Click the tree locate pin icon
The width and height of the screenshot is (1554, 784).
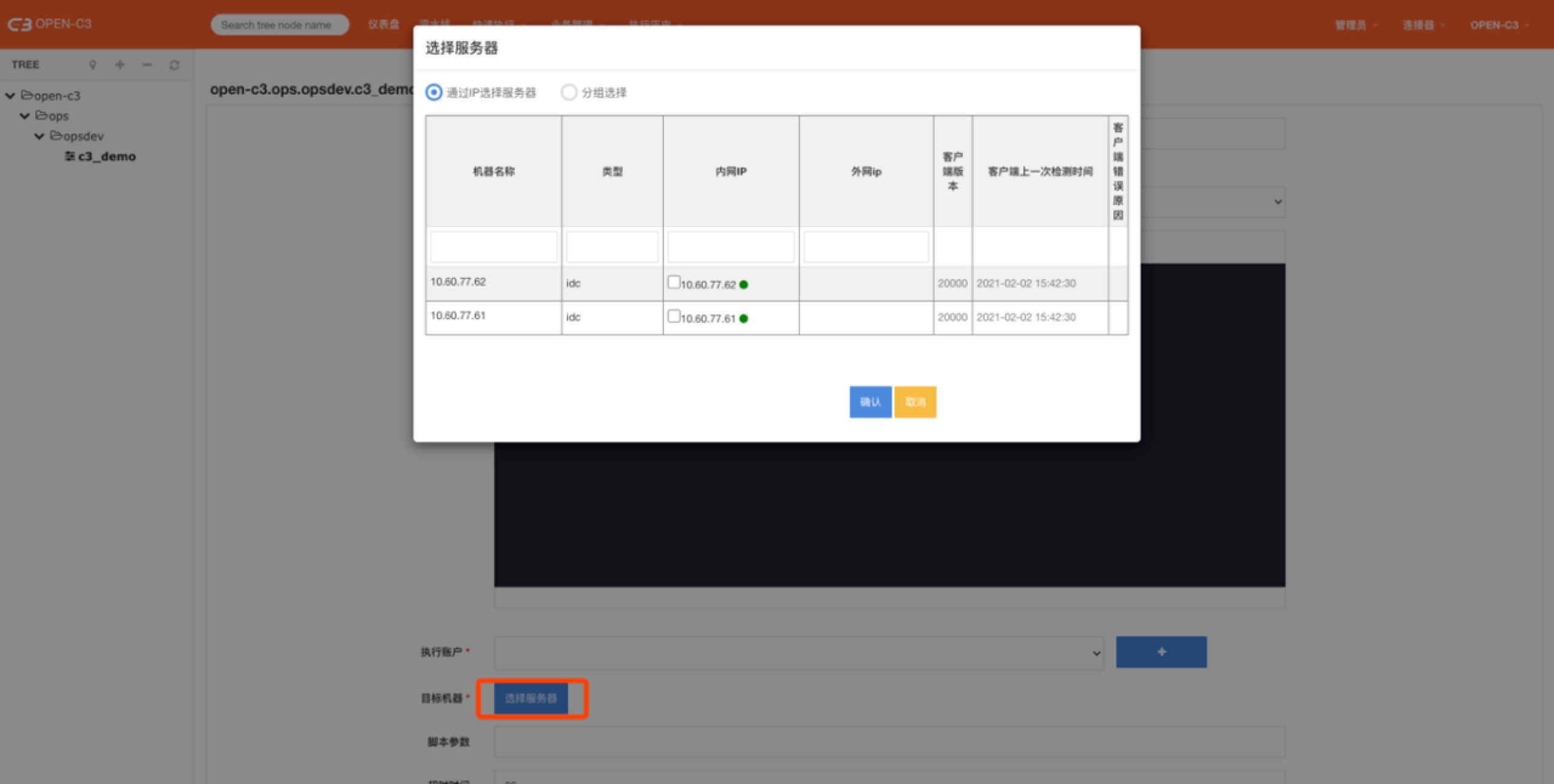93,65
